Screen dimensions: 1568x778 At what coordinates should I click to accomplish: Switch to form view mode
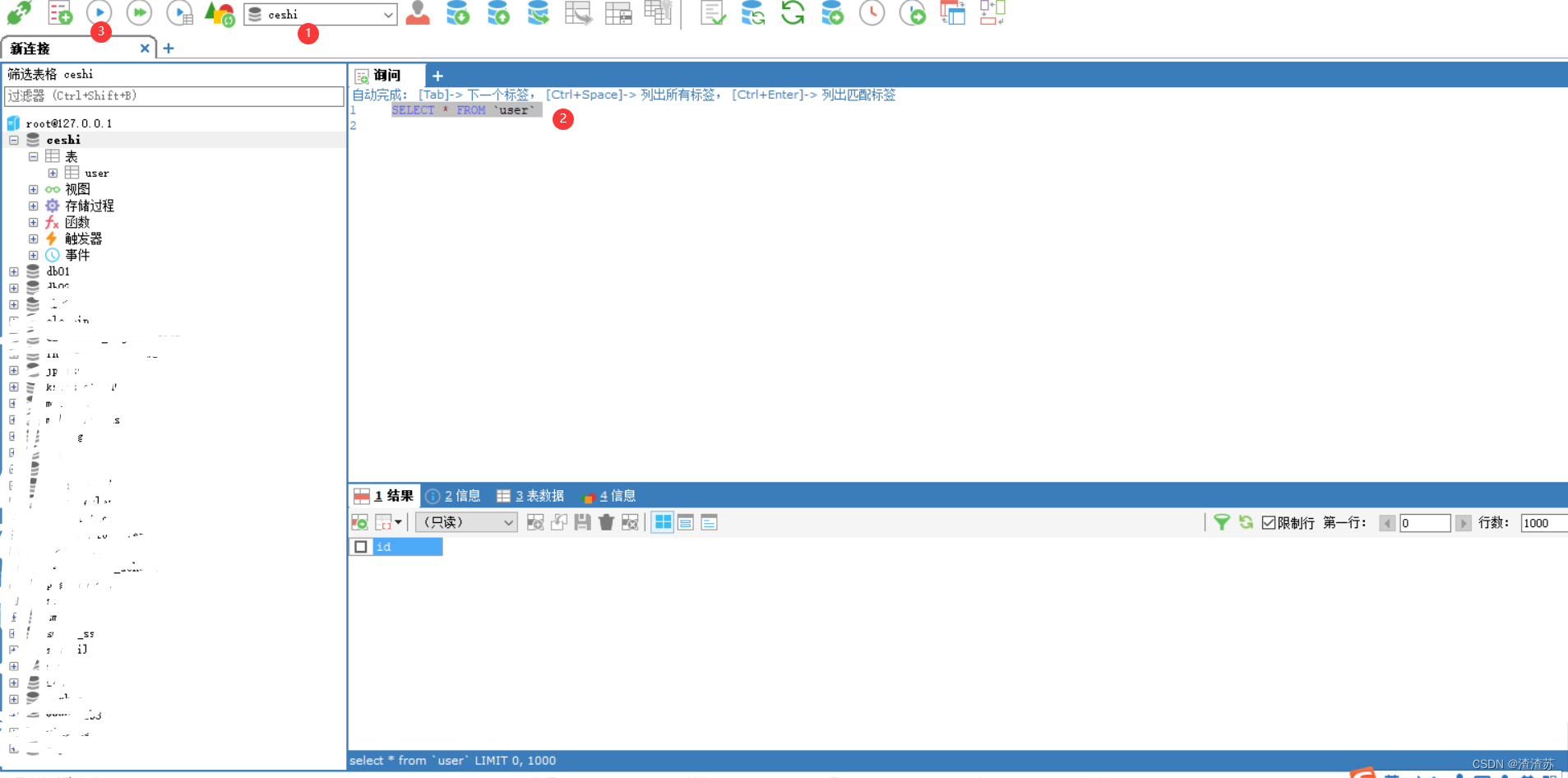tap(686, 522)
